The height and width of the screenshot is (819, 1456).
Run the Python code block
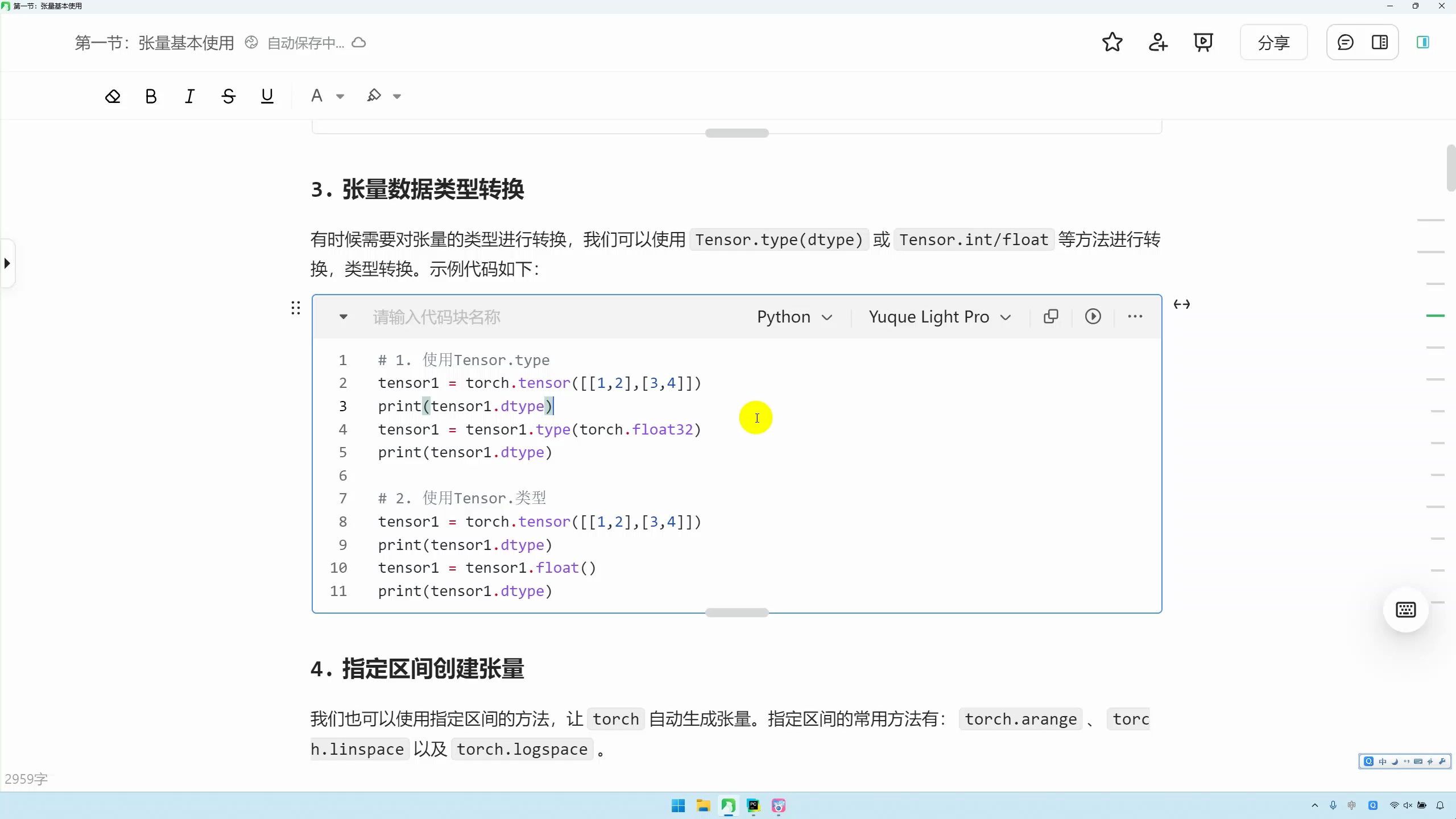(x=1092, y=316)
